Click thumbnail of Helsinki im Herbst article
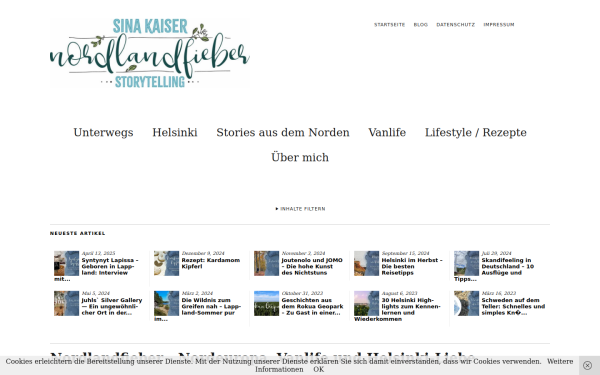Viewport: 600px width, 375px height. [366, 263]
